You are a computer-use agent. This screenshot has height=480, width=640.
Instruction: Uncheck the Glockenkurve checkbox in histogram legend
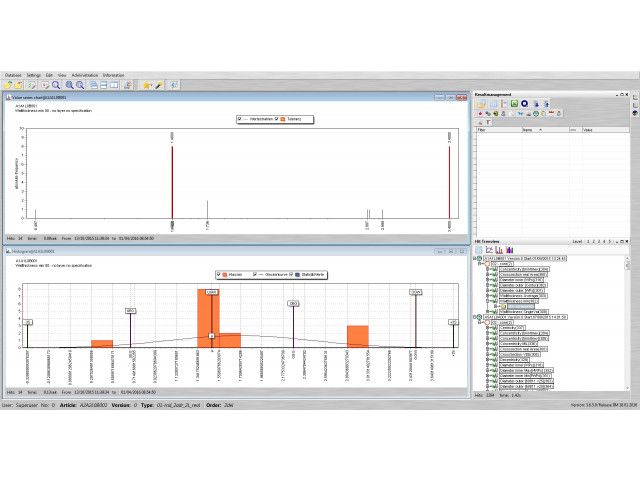tap(255, 273)
